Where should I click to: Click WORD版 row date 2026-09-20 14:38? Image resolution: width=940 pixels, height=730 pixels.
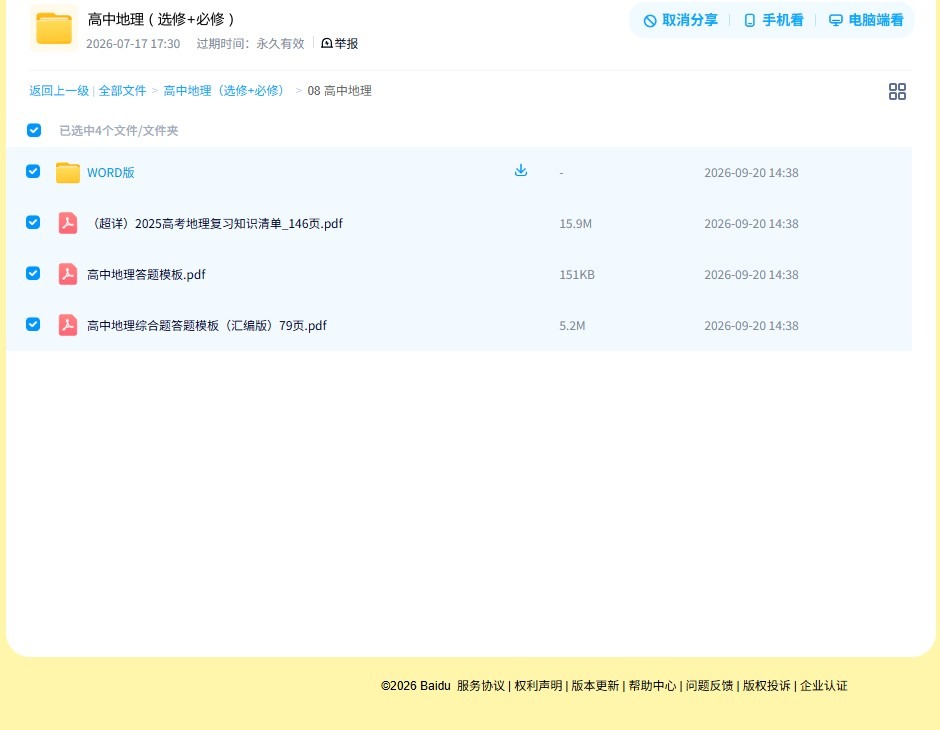[751, 173]
